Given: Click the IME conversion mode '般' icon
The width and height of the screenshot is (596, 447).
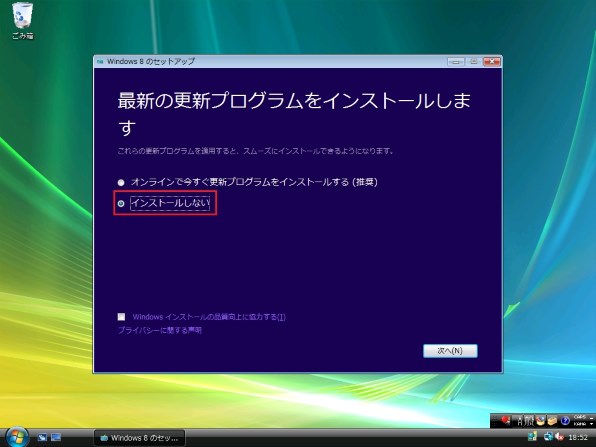Looking at the screenshot, I should (x=529, y=421).
